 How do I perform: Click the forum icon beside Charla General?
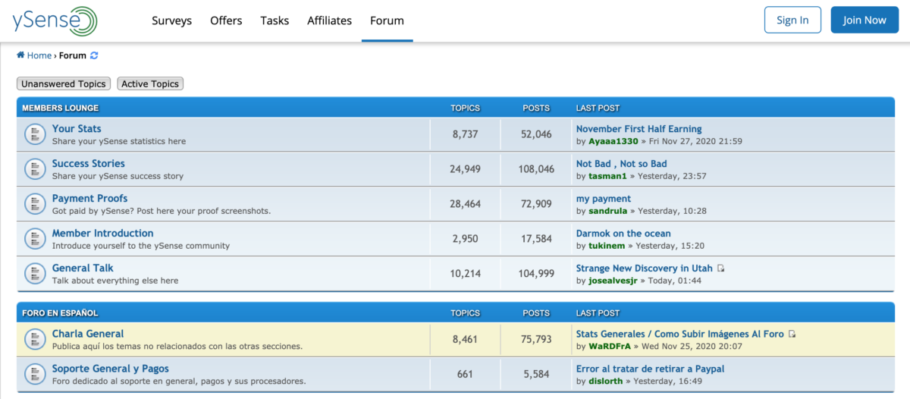coord(35,340)
